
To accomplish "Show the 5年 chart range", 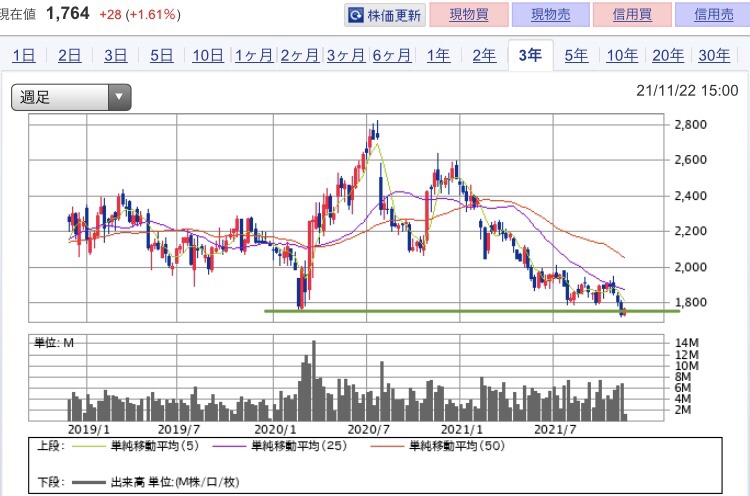I will (x=576, y=55).
